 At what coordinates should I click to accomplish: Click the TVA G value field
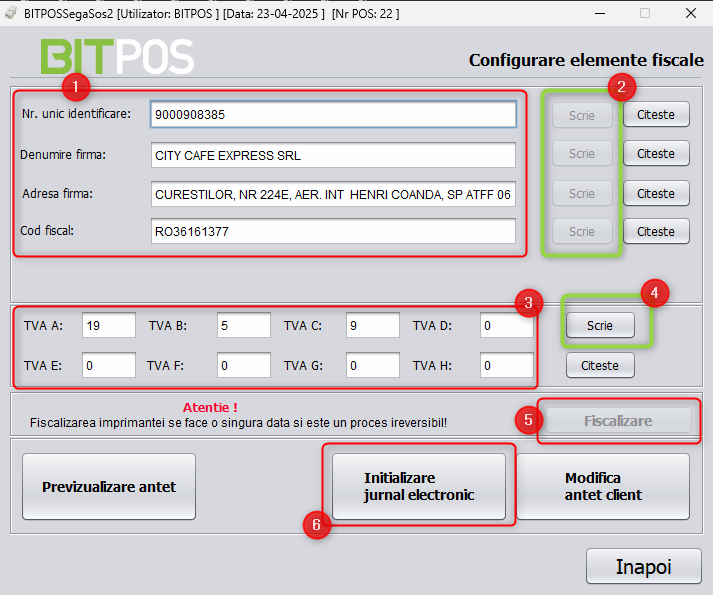tap(373, 365)
